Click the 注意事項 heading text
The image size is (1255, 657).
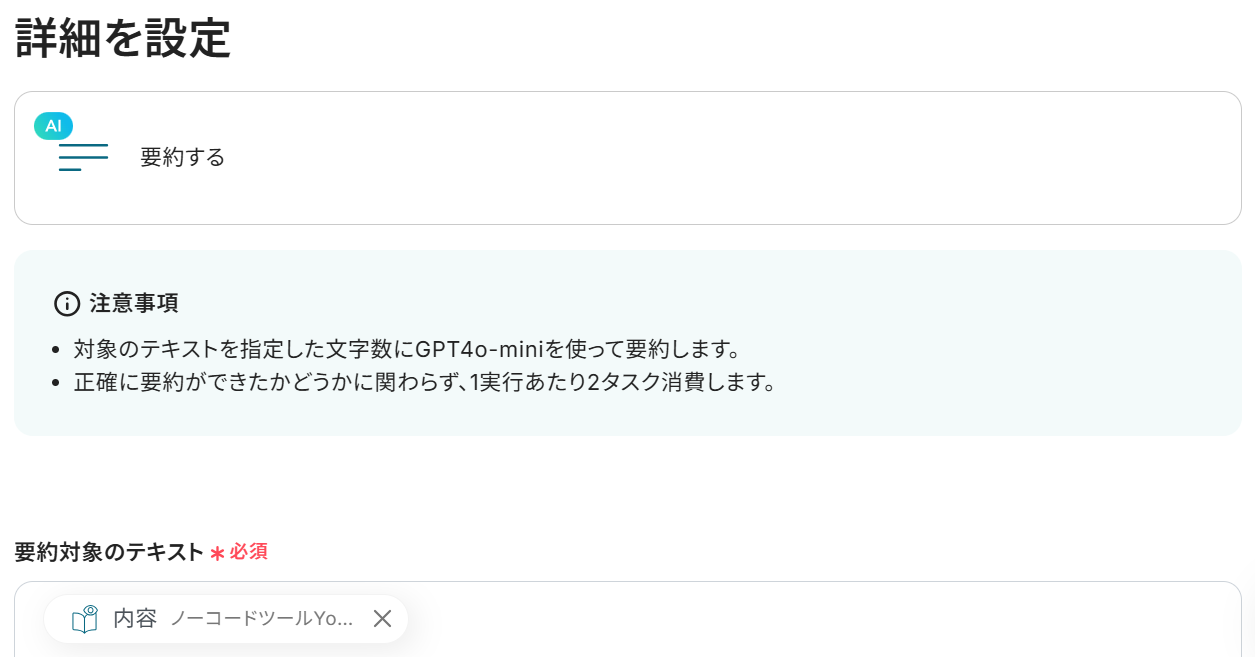point(134,303)
